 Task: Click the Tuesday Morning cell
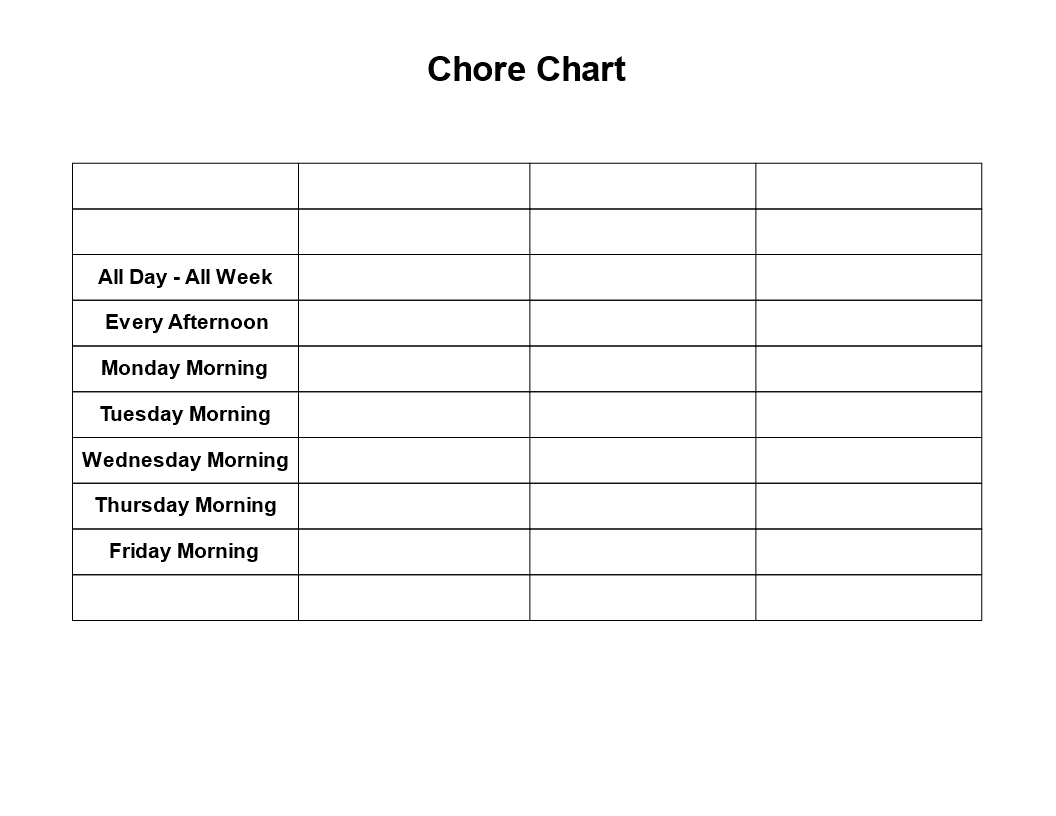(185, 415)
